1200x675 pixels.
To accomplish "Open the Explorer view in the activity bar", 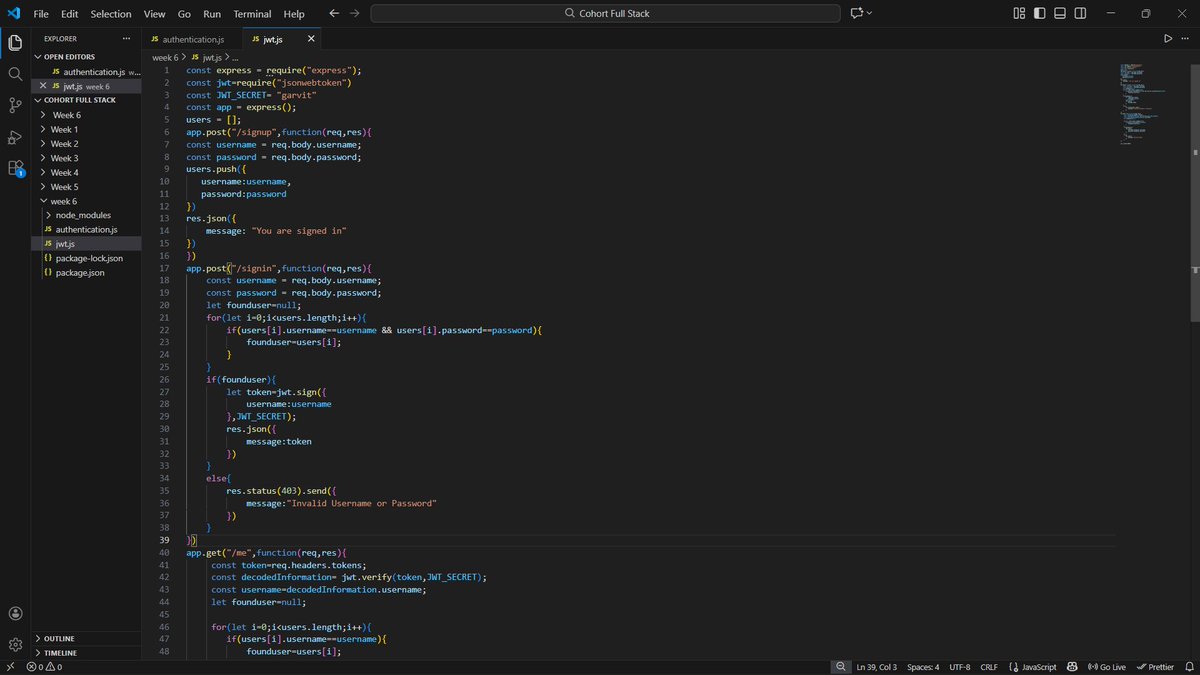I will (15, 42).
